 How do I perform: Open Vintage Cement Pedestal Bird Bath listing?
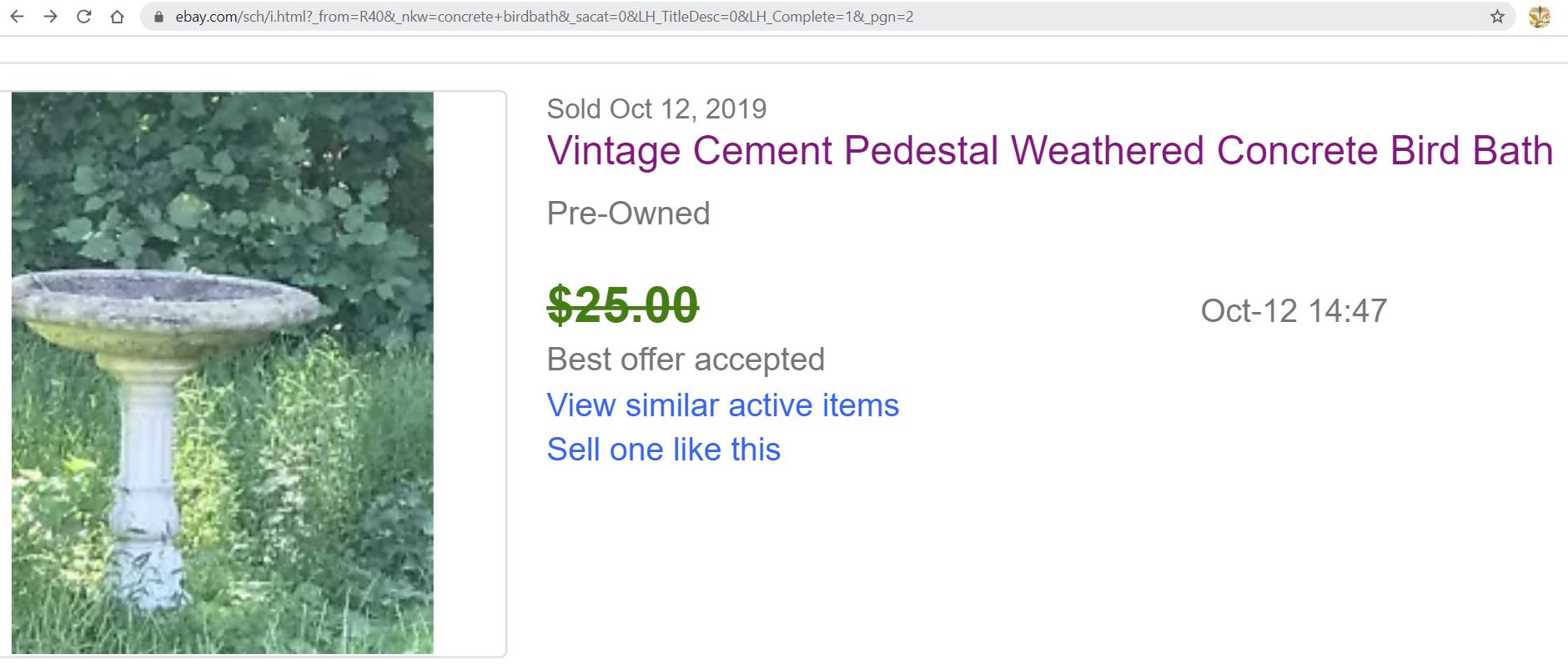coord(1049,151)
